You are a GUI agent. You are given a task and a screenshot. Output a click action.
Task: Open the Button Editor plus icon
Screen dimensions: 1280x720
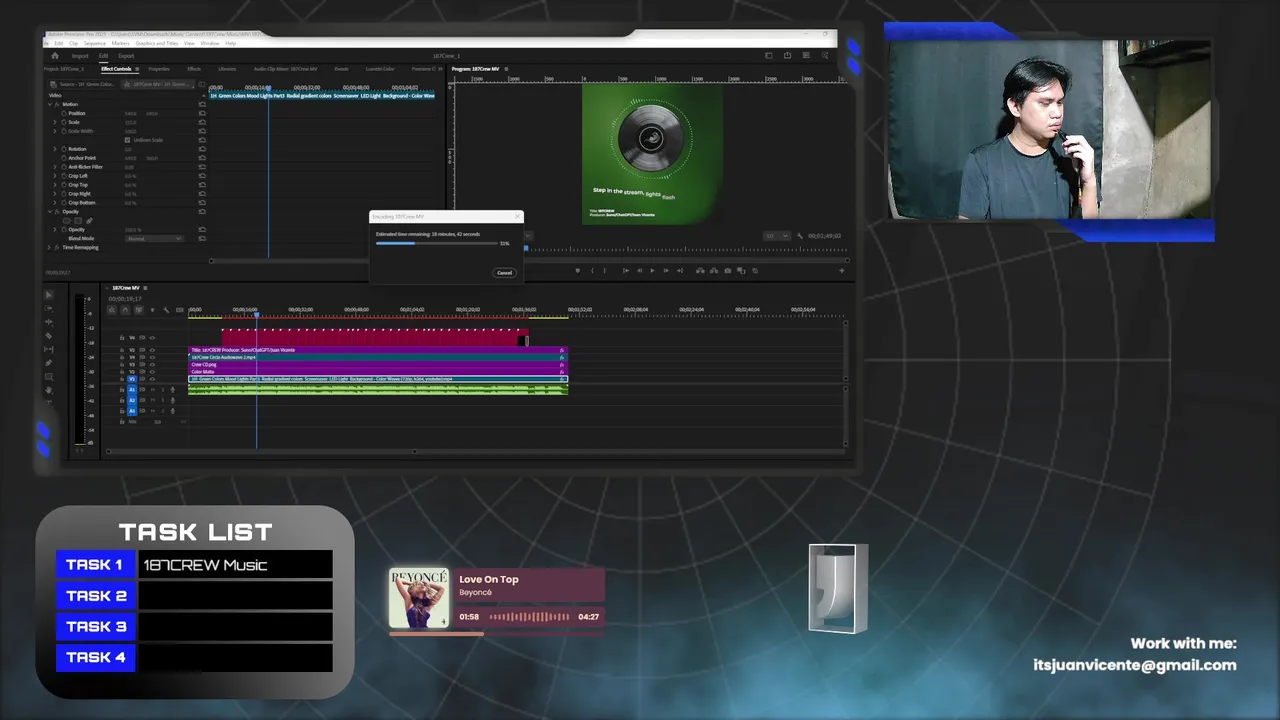coord(841,270)
